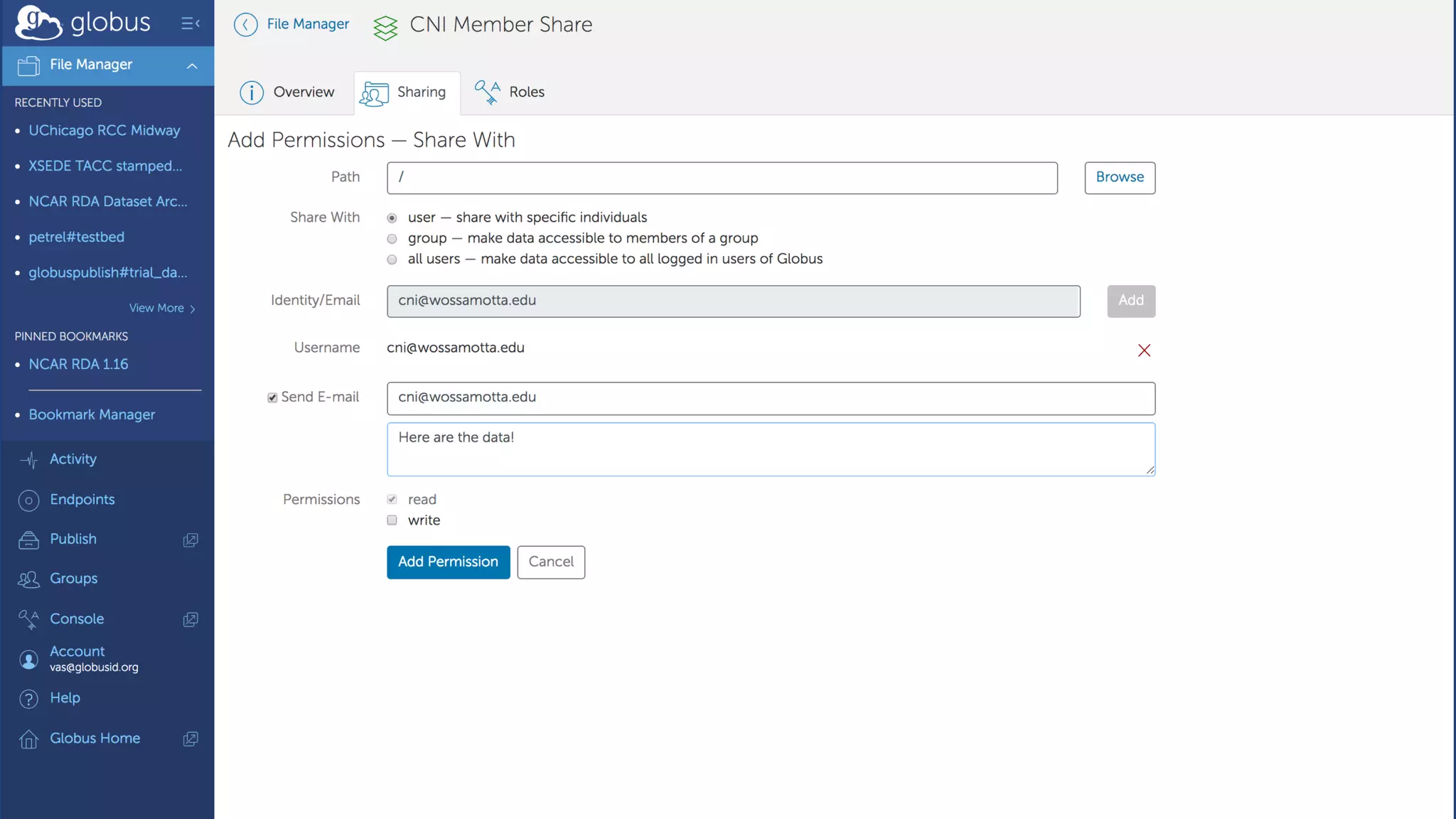Remove username with the red X

point(1144,350)
